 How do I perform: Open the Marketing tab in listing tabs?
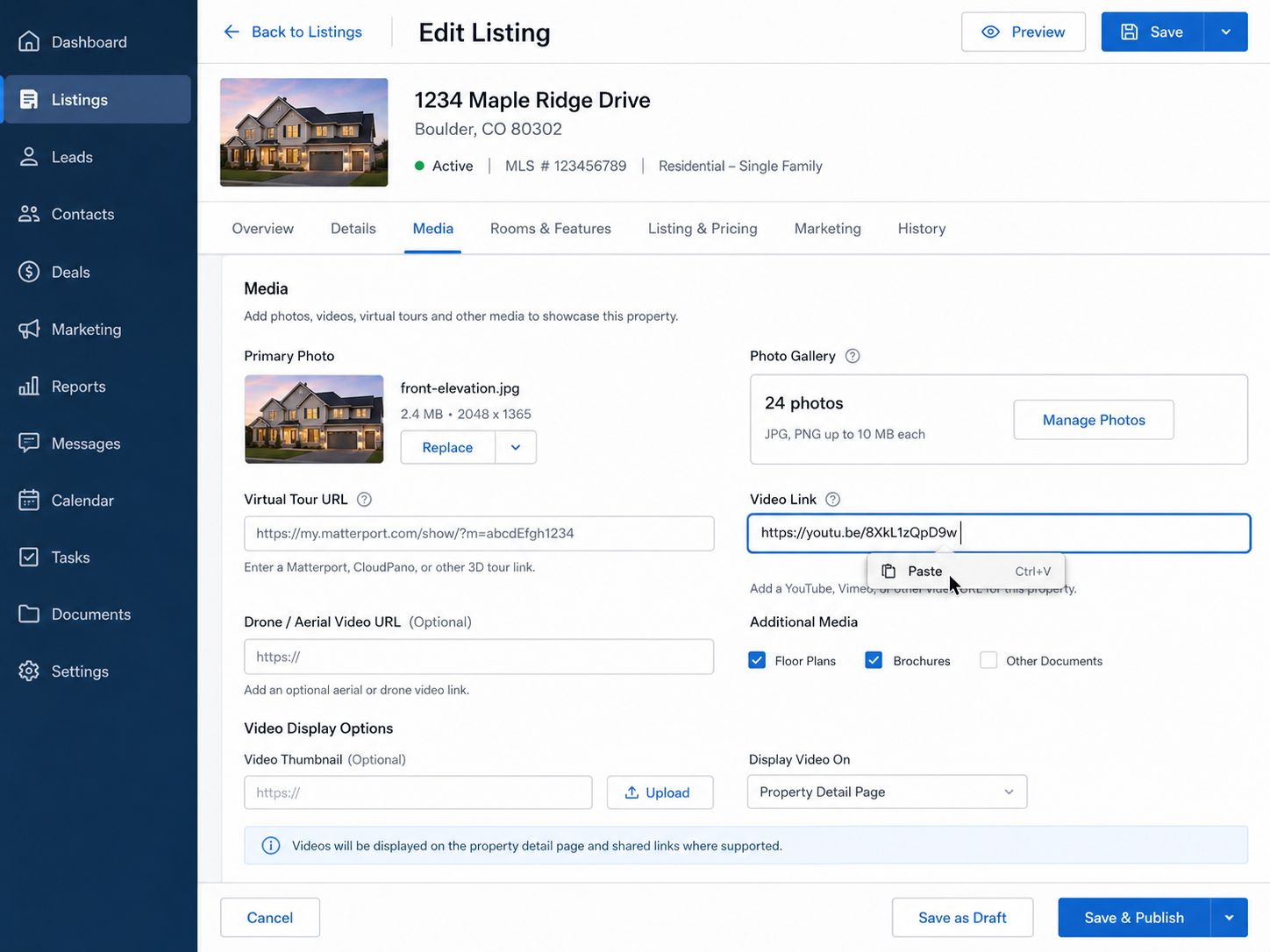(828, 229)
